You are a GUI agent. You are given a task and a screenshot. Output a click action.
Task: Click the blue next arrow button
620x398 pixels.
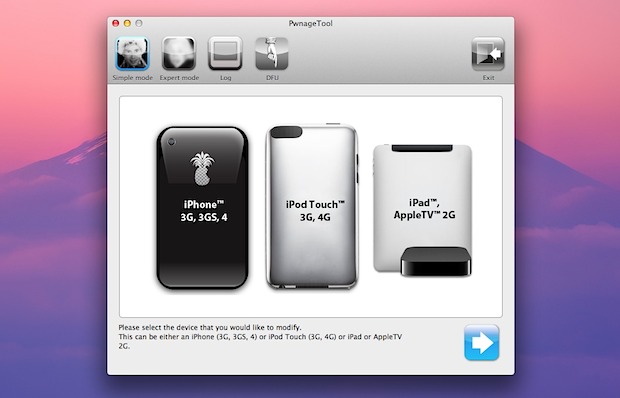tap(482, 343)
